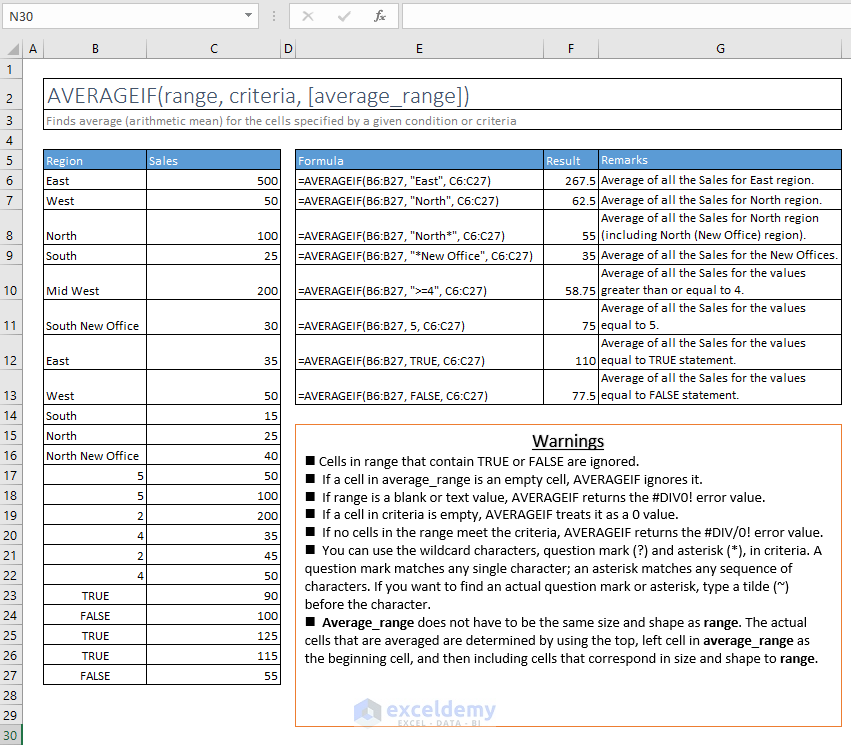Click the Result header cell
851x745 pixels.
click(571, 160)
